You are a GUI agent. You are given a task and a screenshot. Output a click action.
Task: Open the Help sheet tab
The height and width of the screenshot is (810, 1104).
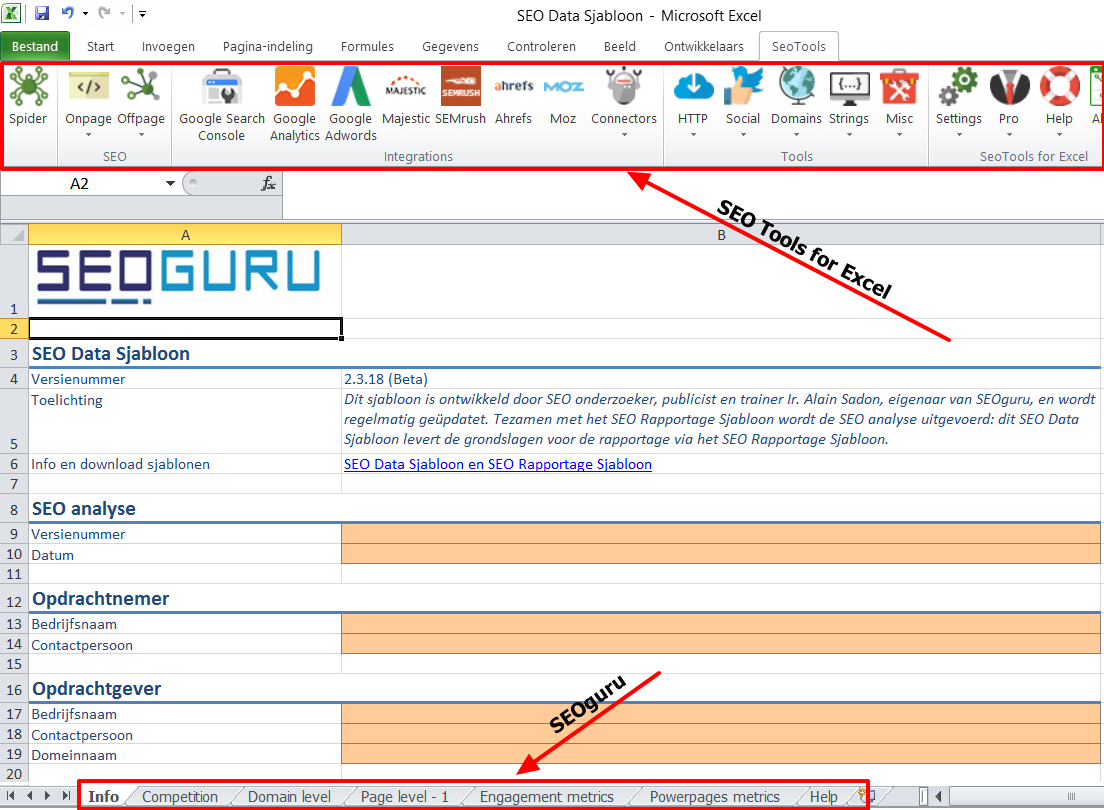(x=824, y=797)
